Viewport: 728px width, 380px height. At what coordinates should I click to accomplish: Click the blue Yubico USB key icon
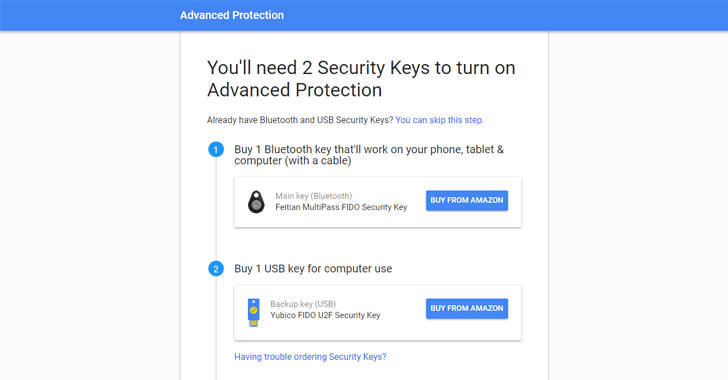pos(254,312)
